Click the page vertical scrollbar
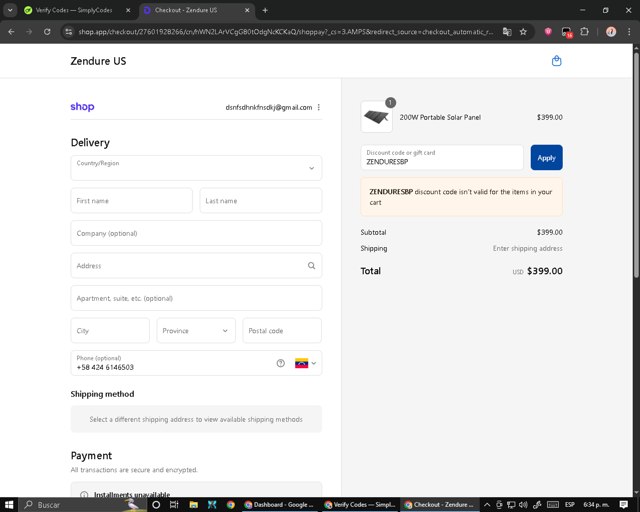Screen dimensions: 640x512 636,163
